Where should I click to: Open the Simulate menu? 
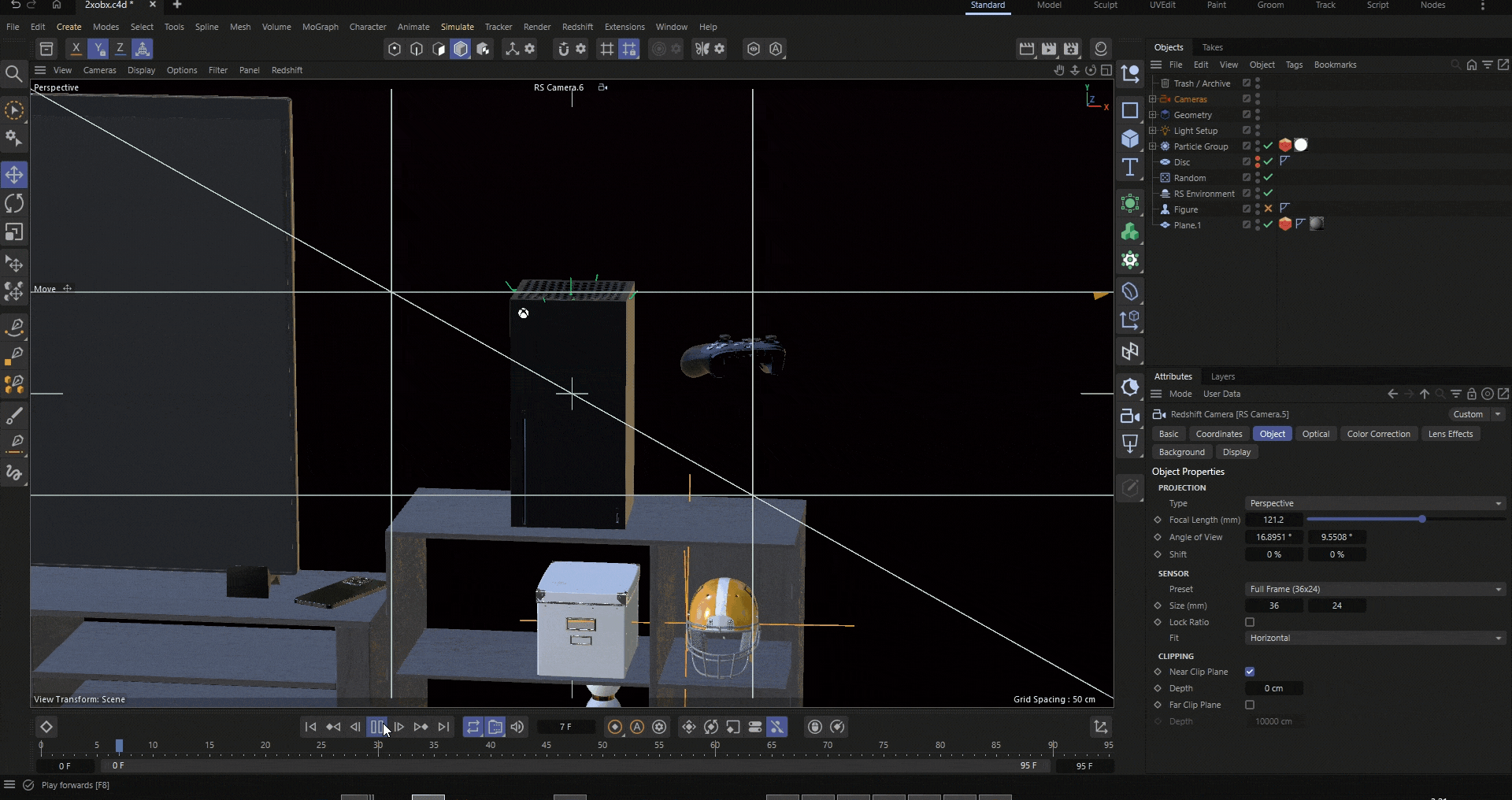pyautogui.click(x=457, y=27)
